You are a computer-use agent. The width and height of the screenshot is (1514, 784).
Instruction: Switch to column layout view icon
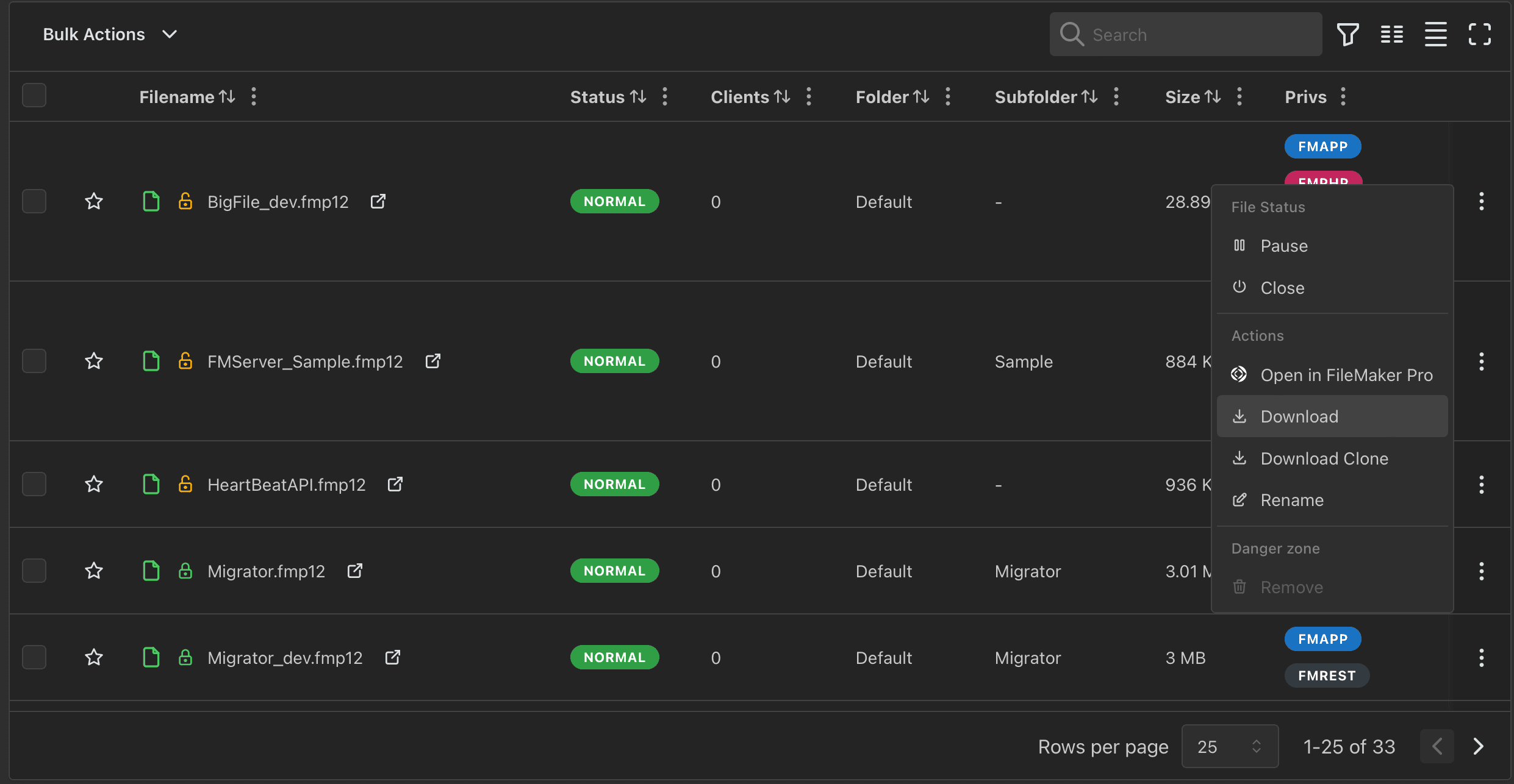(1392, 34)
